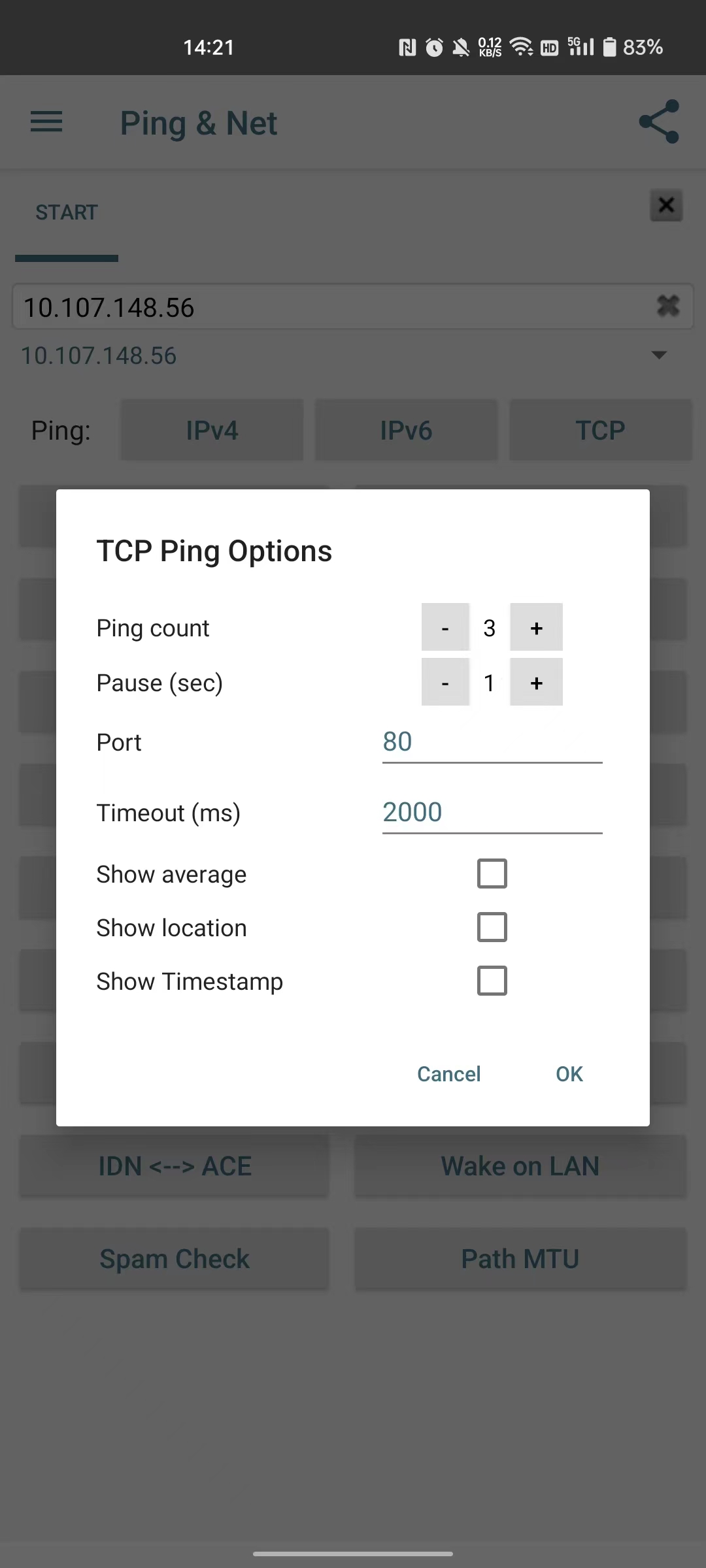Check the Show Timestamp option
This screenshot has height=1568, width=706.
pyautogui.click(x=492, y=981)
